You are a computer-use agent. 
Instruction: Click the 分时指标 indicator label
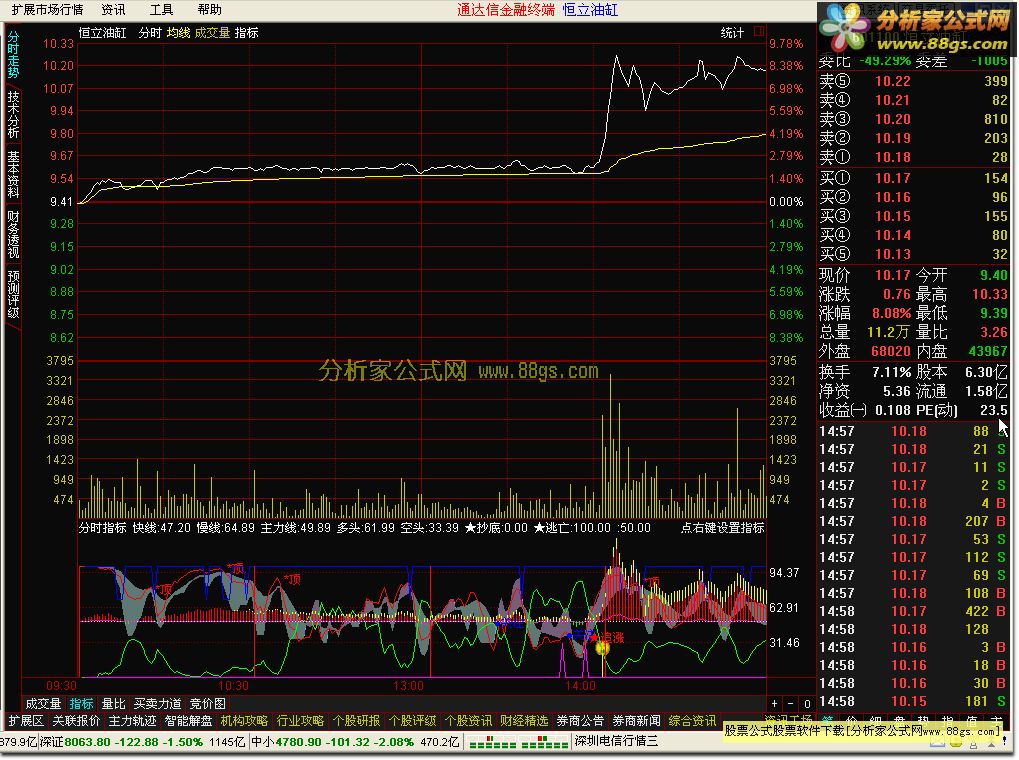(x=102, y=528)
